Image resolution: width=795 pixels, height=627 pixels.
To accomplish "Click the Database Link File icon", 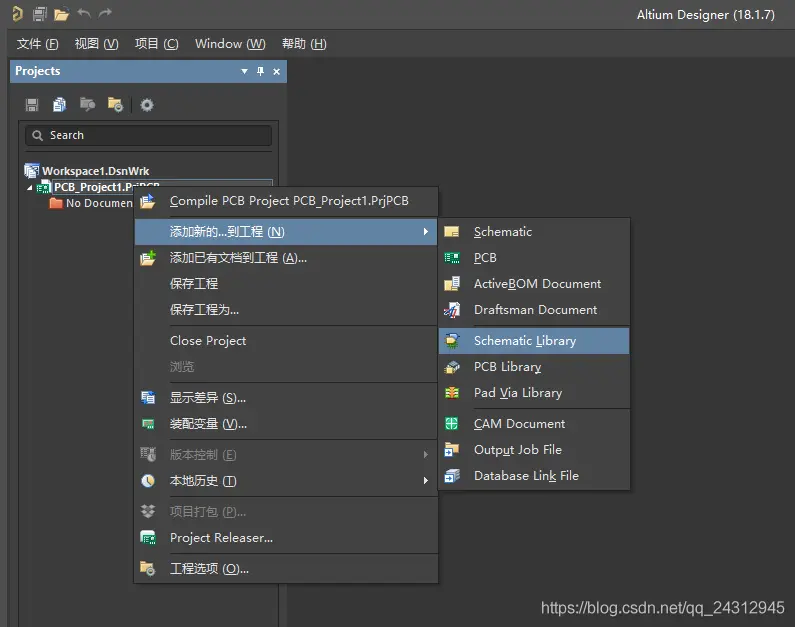I will tap(452, 475).
